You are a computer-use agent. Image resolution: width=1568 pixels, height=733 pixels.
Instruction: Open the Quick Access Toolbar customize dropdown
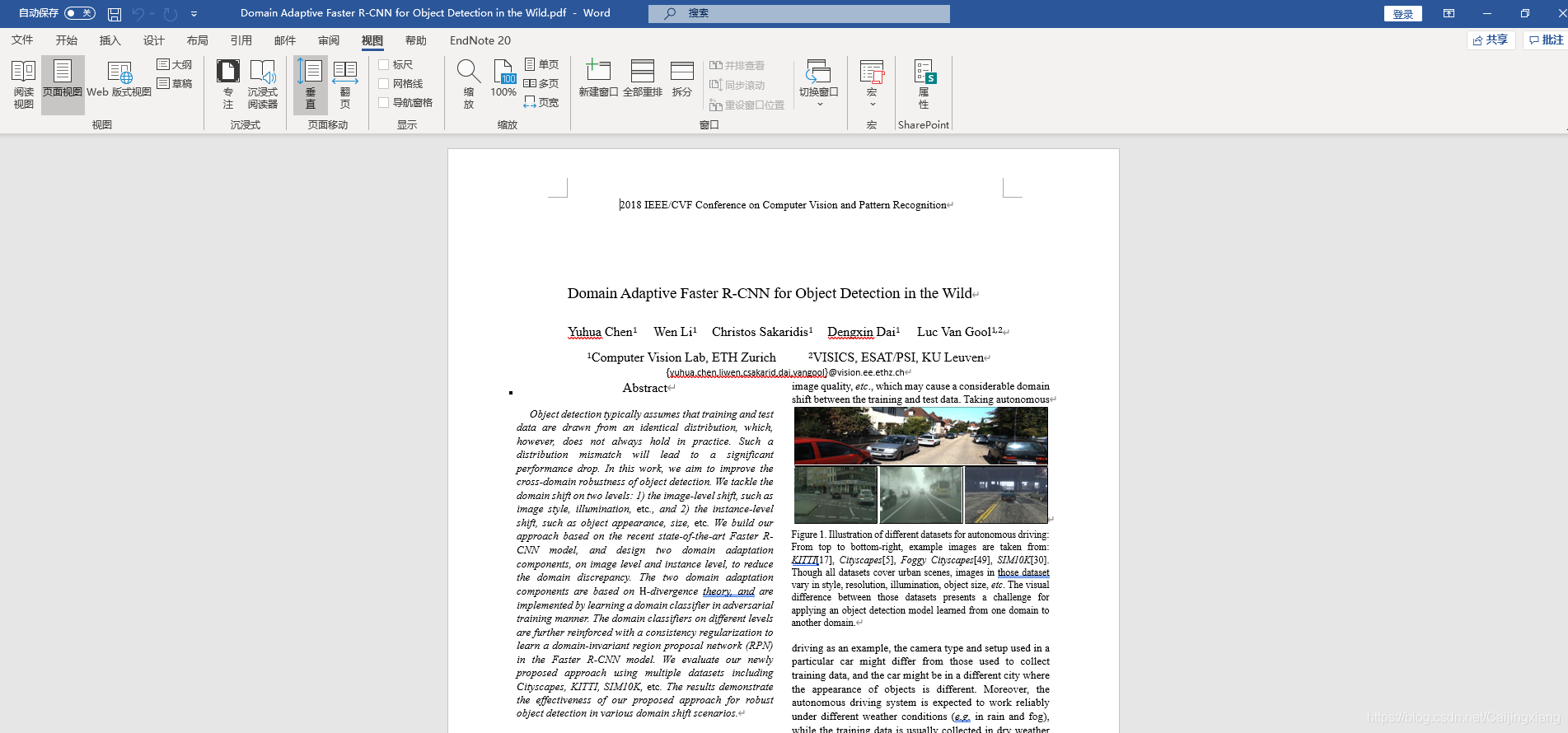(x=194, y=13)
